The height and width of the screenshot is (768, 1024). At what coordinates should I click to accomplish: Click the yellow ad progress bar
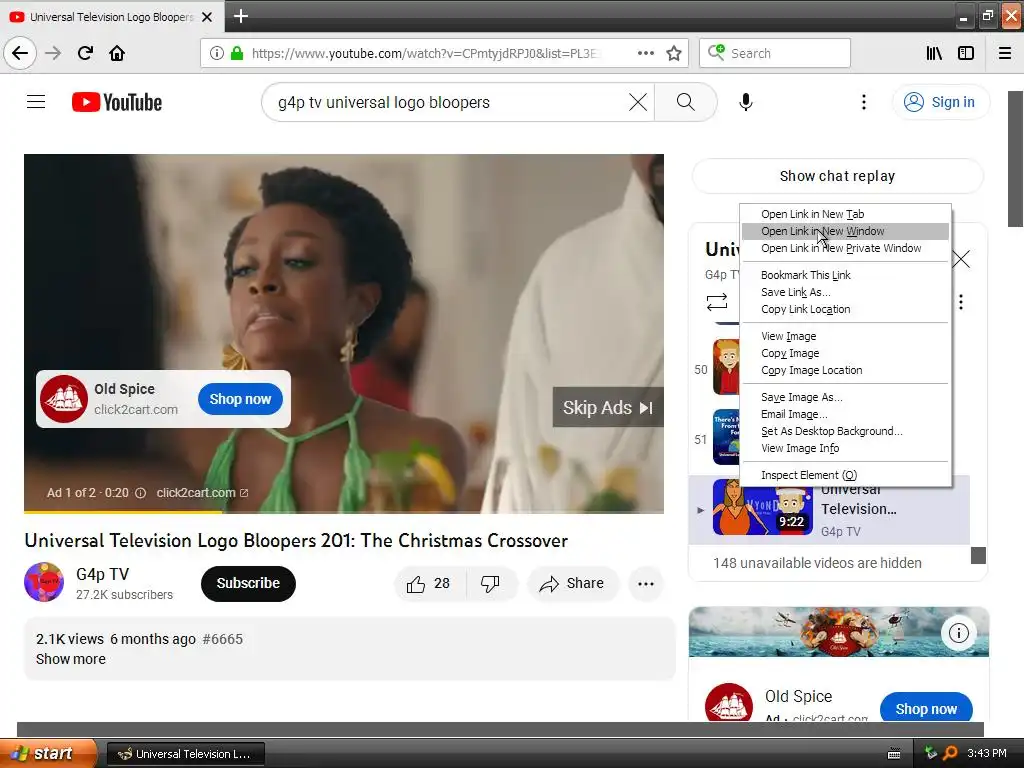tap(123, 512)
